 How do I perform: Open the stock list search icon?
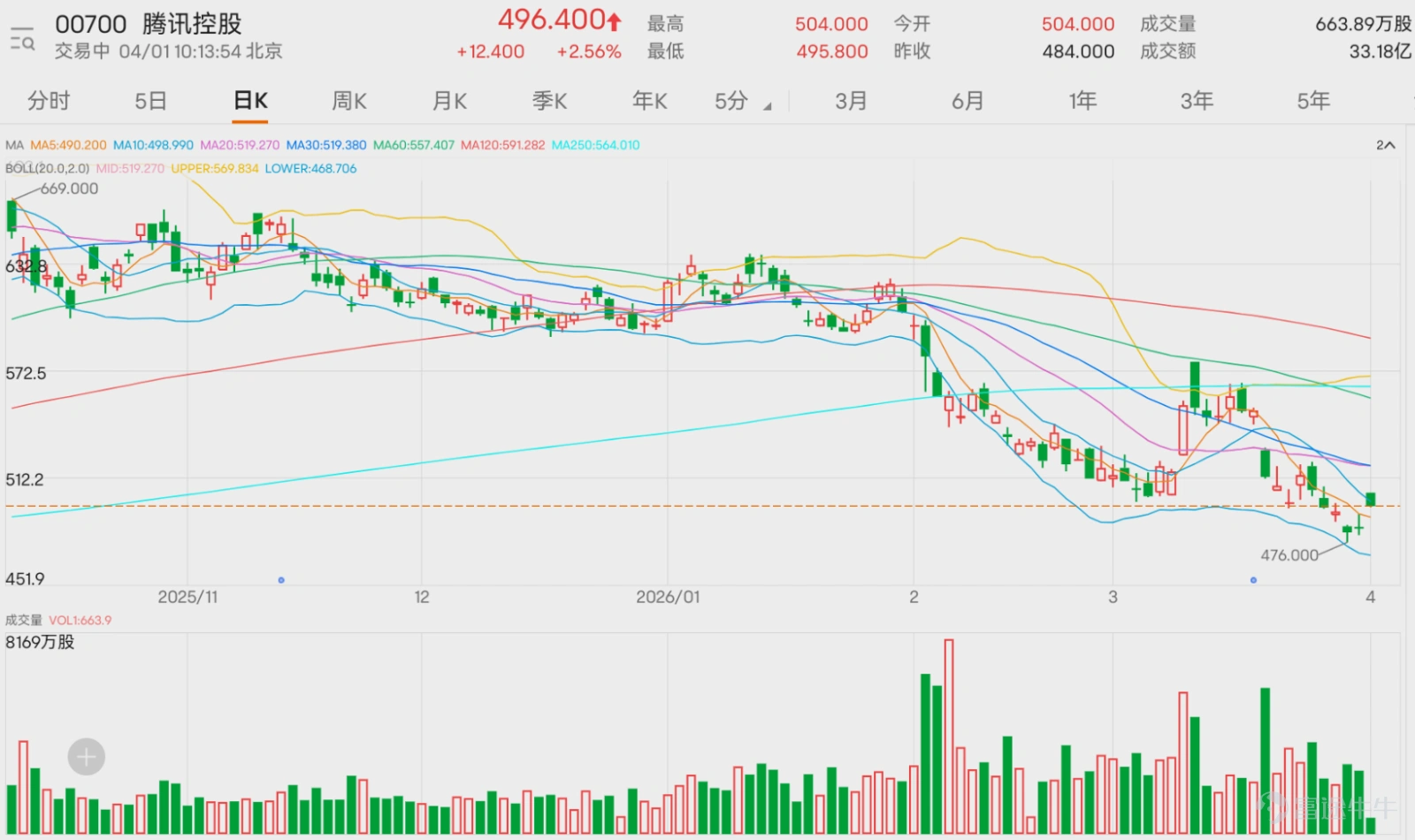tap(22, 39)
